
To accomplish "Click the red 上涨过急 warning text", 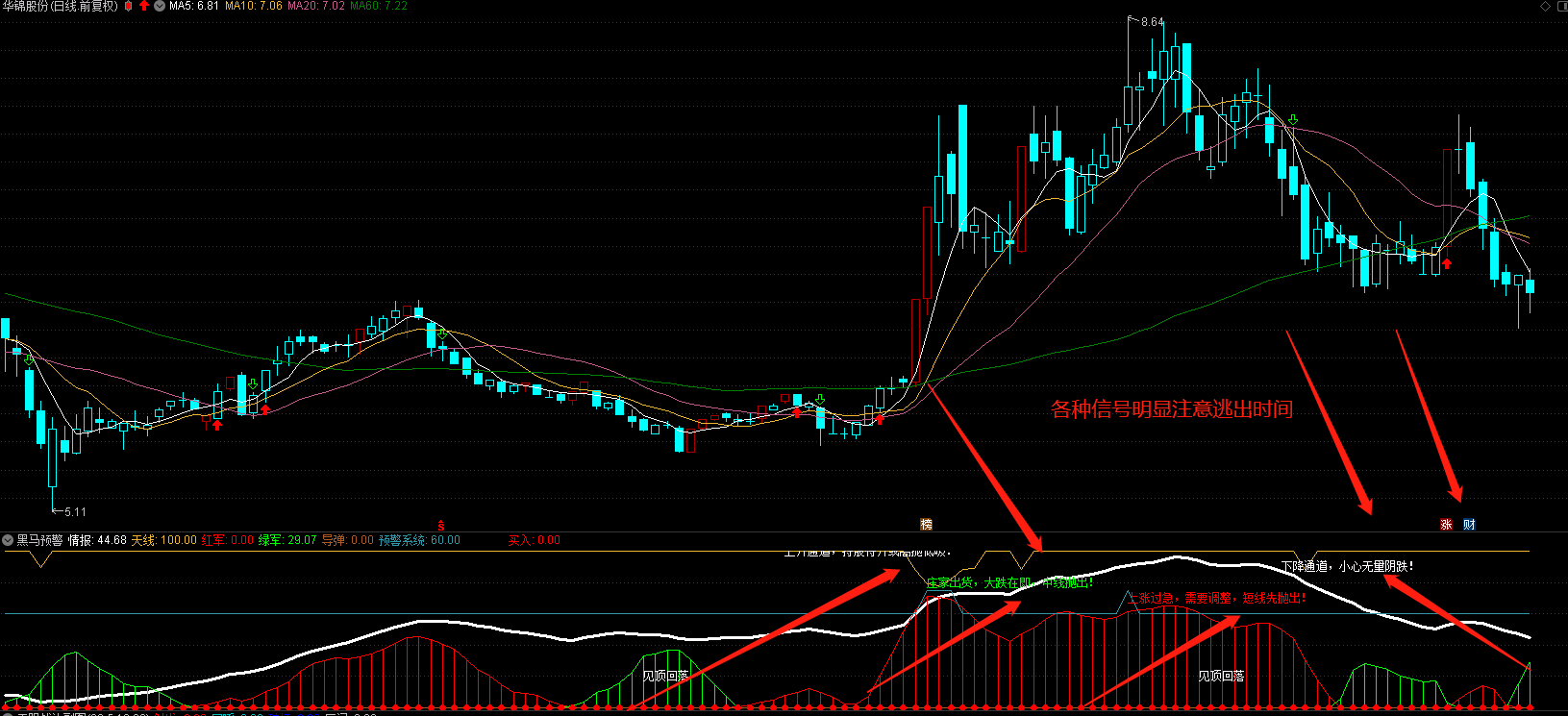I will coord(1217,598).
